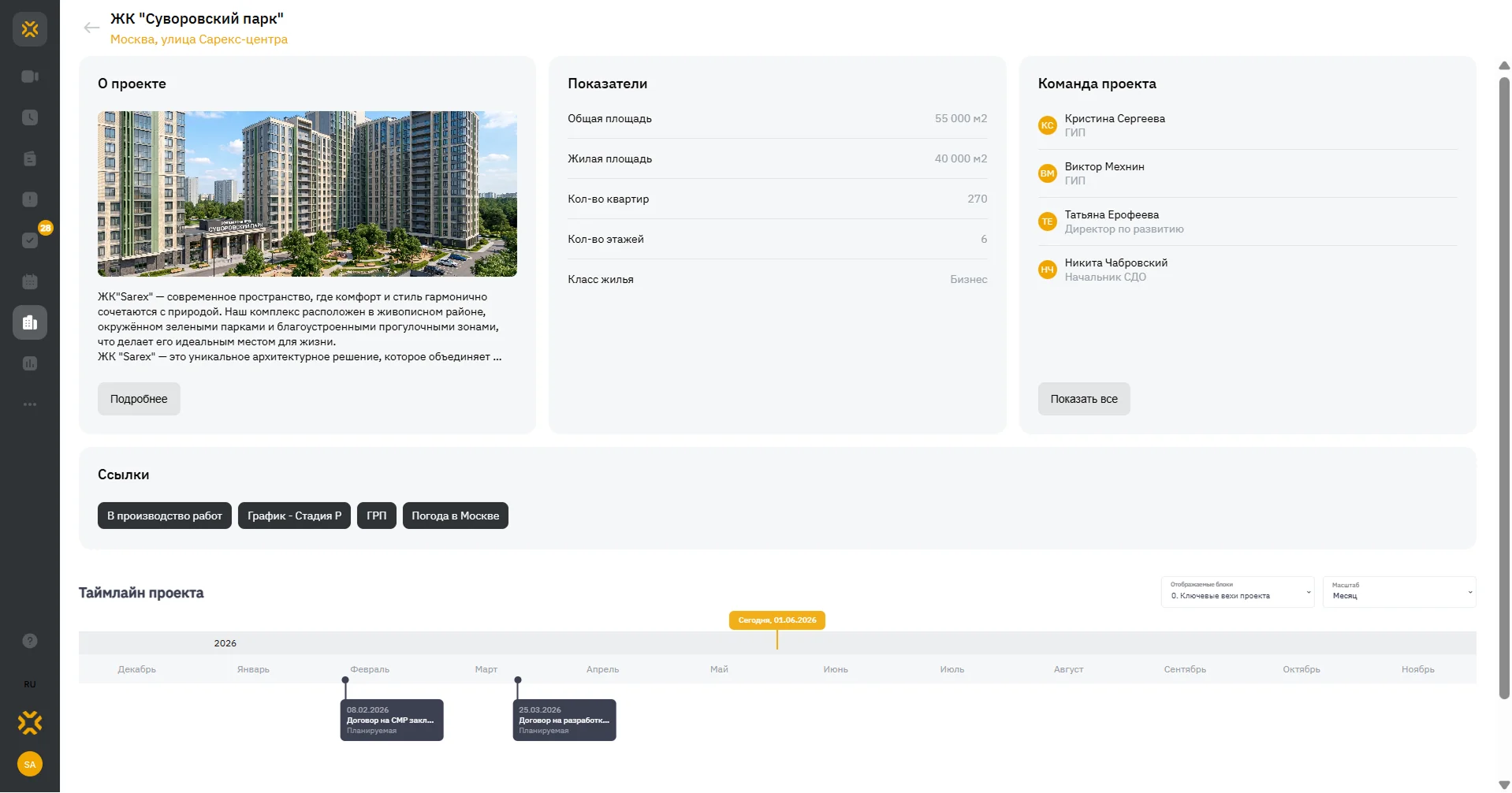Click the Кол-во квартир value 270
The image size is (1512, 793).
(x=978, y=199)
